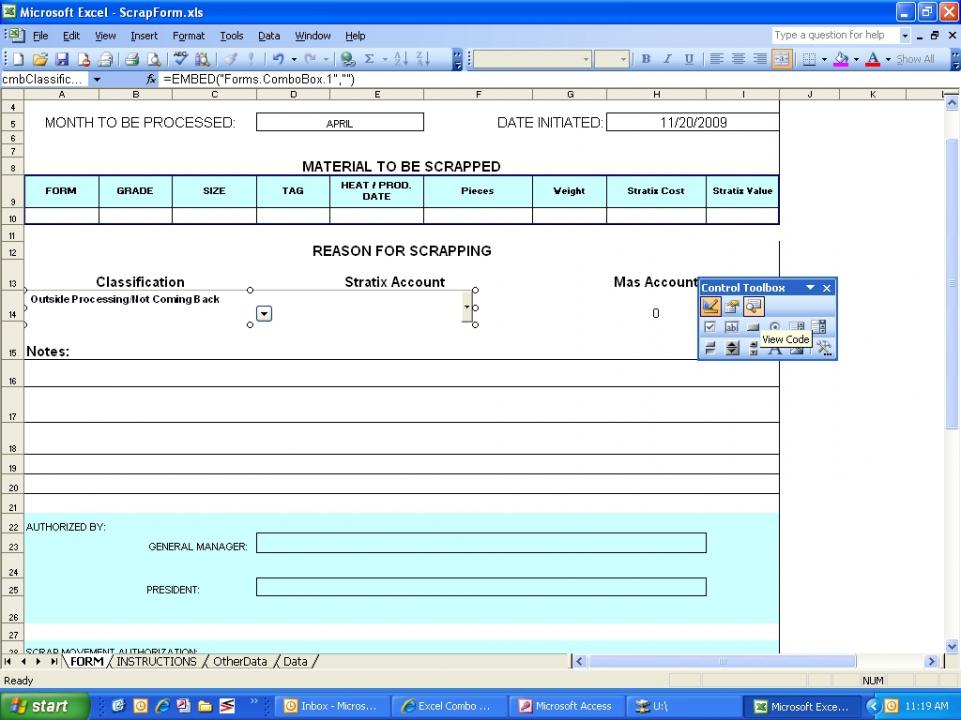Open the Classification combo box arrow
This screenshot has height=720, width=961.
point(264,314)
